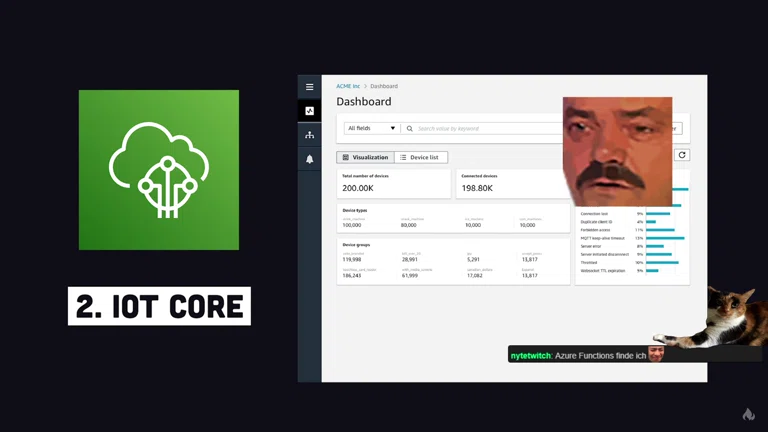Switch to the Visualization tab
The image size is (768, 432).
point(365,157)
